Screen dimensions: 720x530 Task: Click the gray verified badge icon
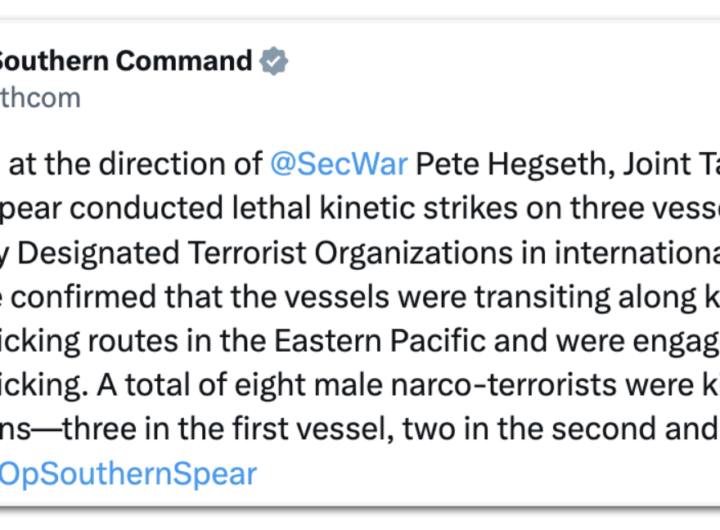pos(274,61)
